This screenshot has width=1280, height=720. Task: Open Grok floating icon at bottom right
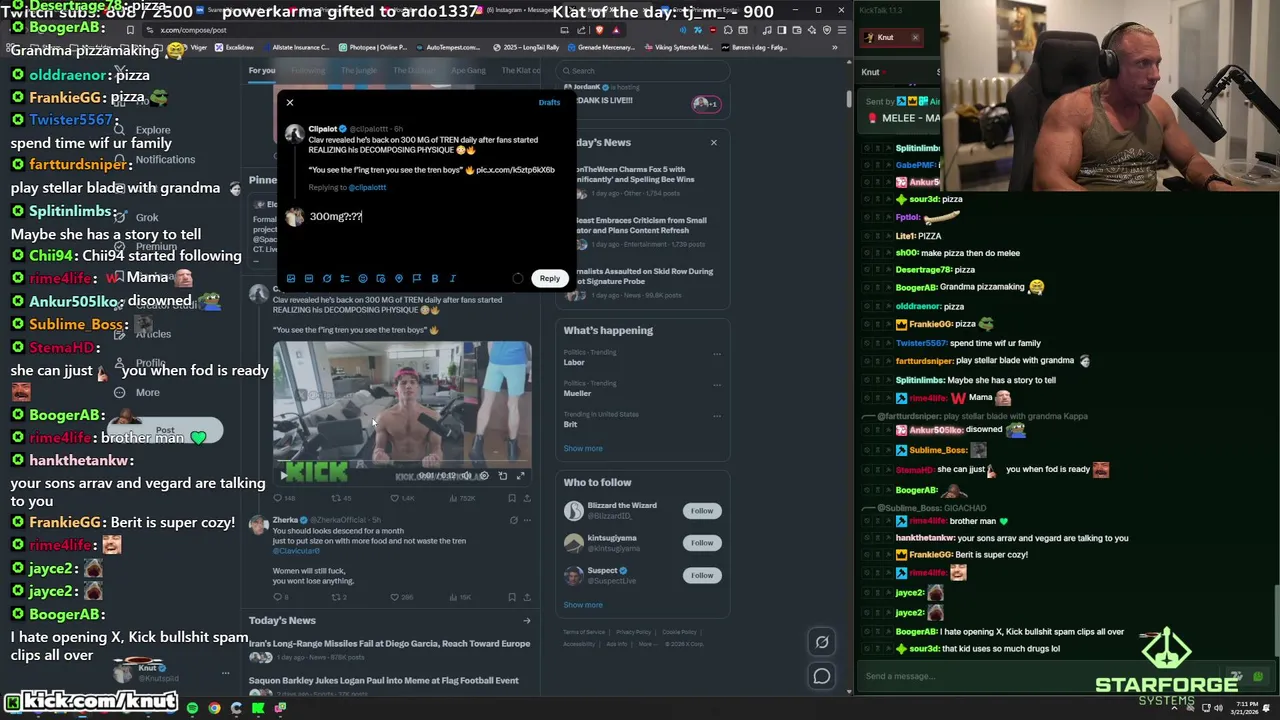coord(822,642)
